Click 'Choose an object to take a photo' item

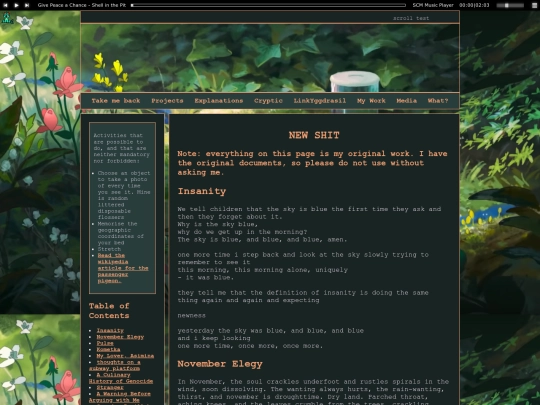[124, 195]
